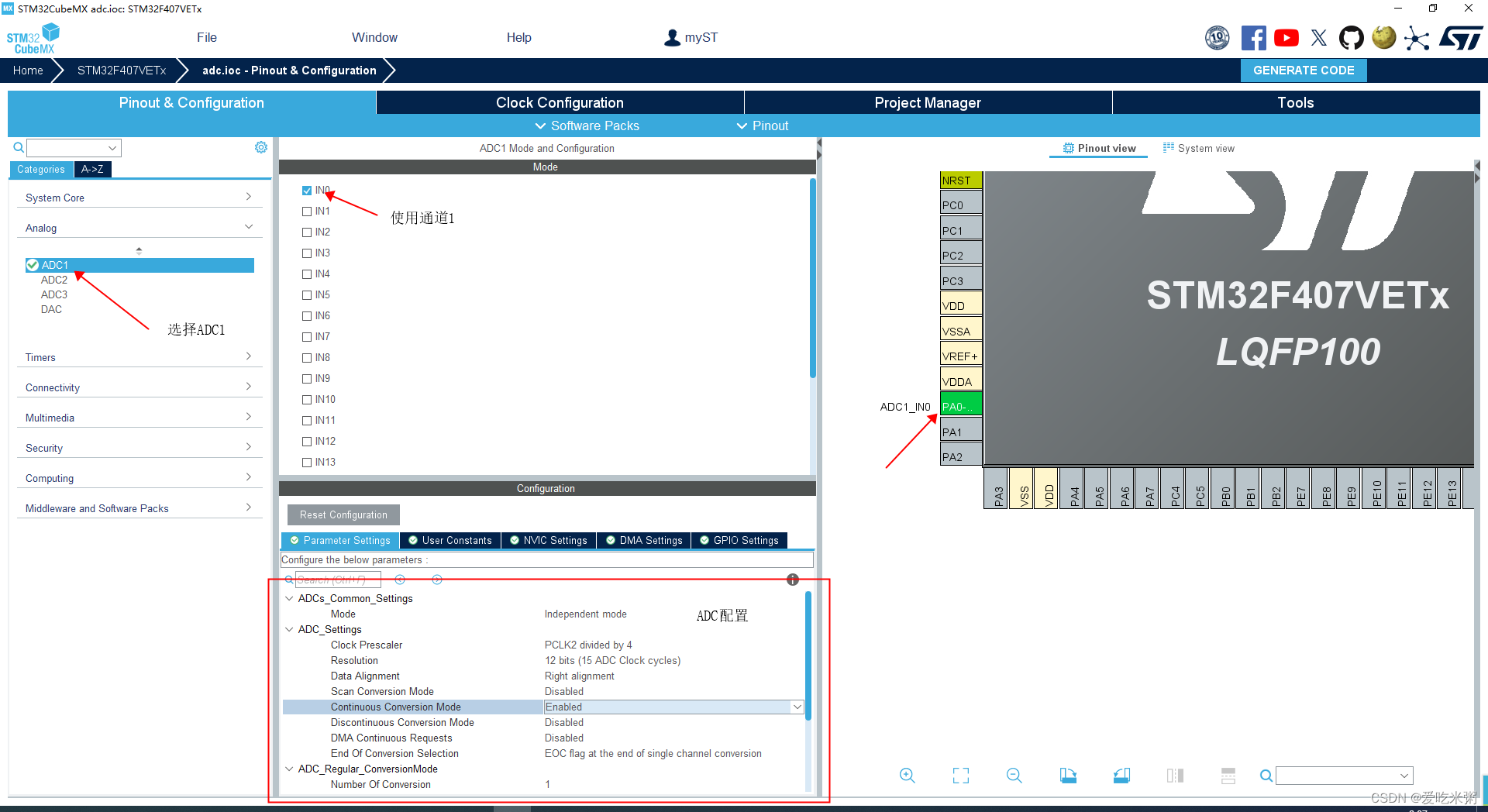Select DAC in the Analog list
The height and width of the screenshot is (812, 1488).
tap(51, 309)
